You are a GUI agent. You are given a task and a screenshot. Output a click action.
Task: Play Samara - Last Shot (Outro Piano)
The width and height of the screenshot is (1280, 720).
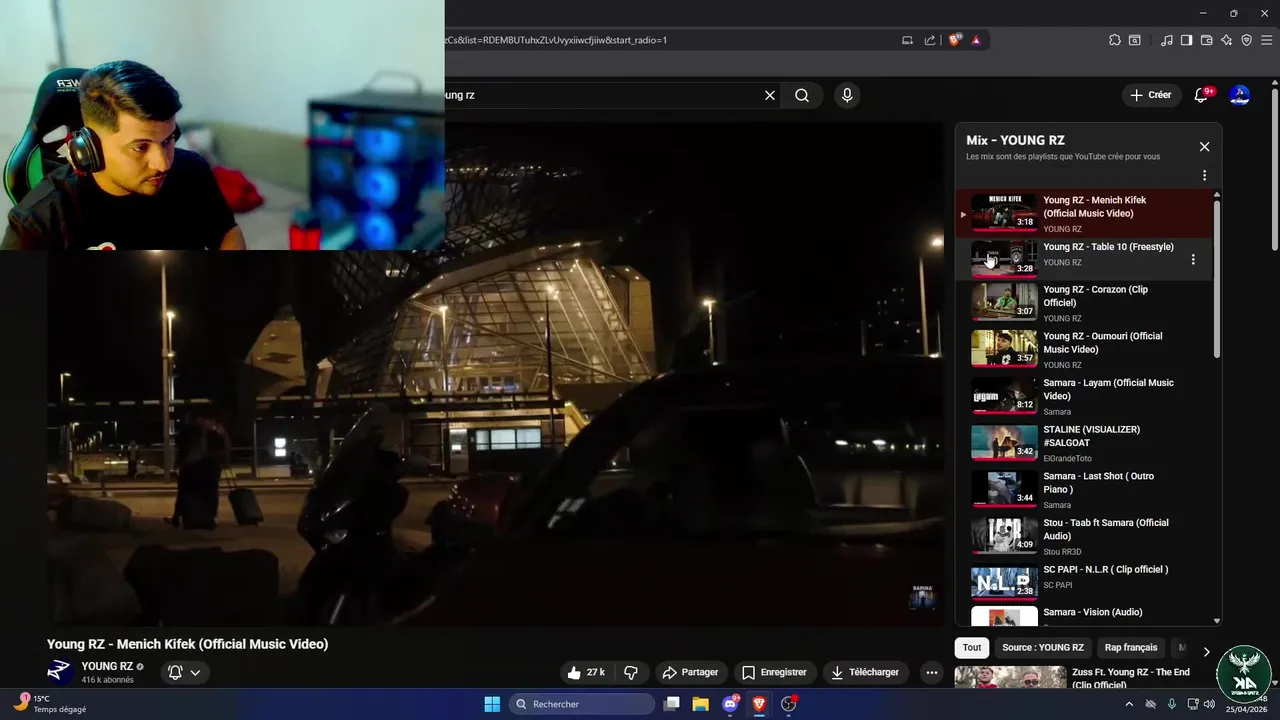tap(1085, 490)
